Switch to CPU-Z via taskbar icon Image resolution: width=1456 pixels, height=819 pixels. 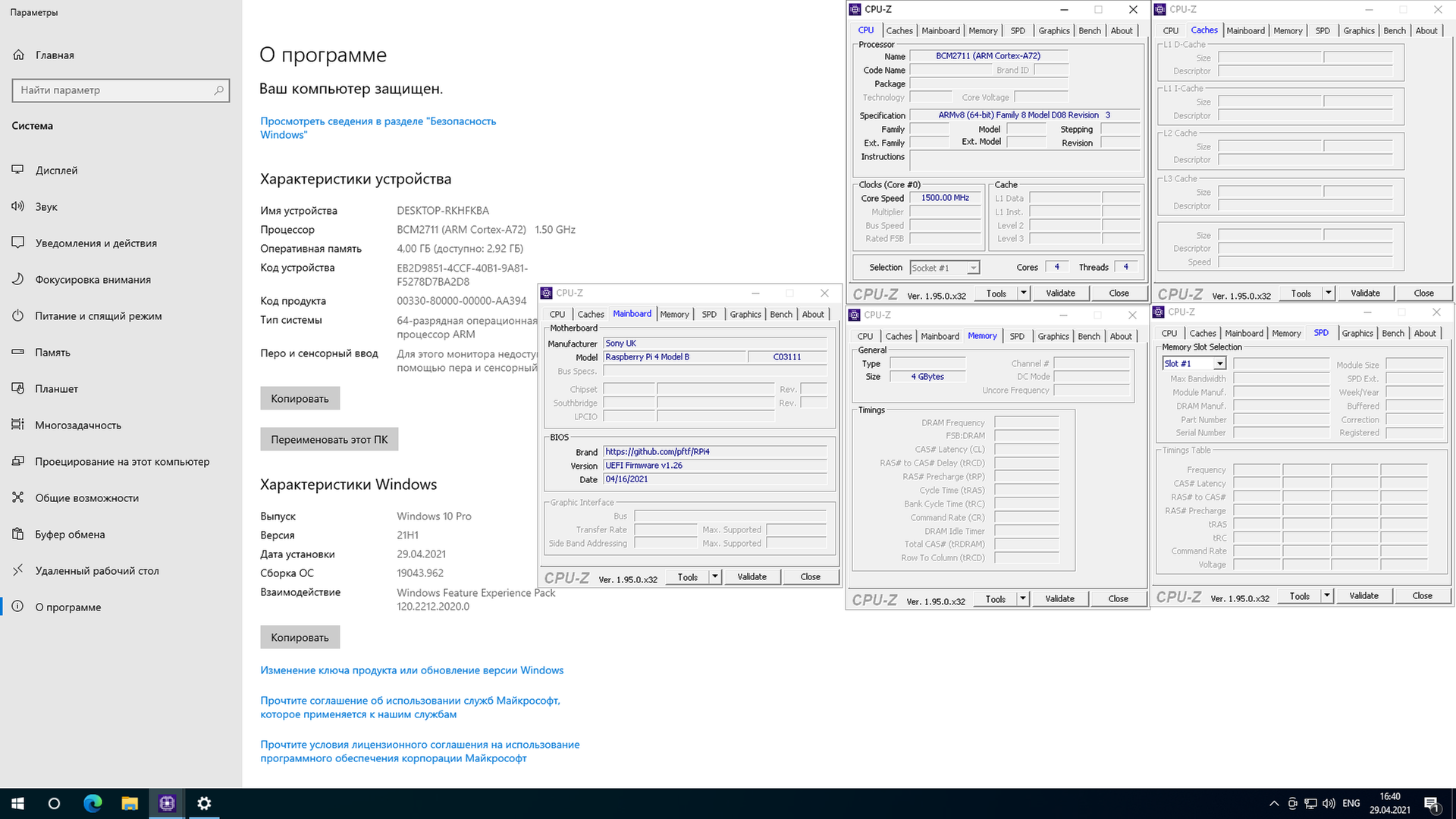(x=167, y=804)
